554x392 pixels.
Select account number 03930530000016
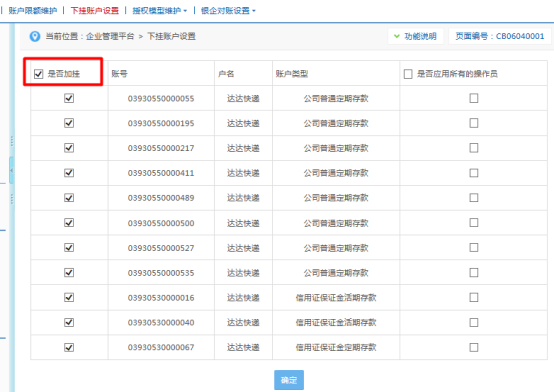click(x=161, y=298)
